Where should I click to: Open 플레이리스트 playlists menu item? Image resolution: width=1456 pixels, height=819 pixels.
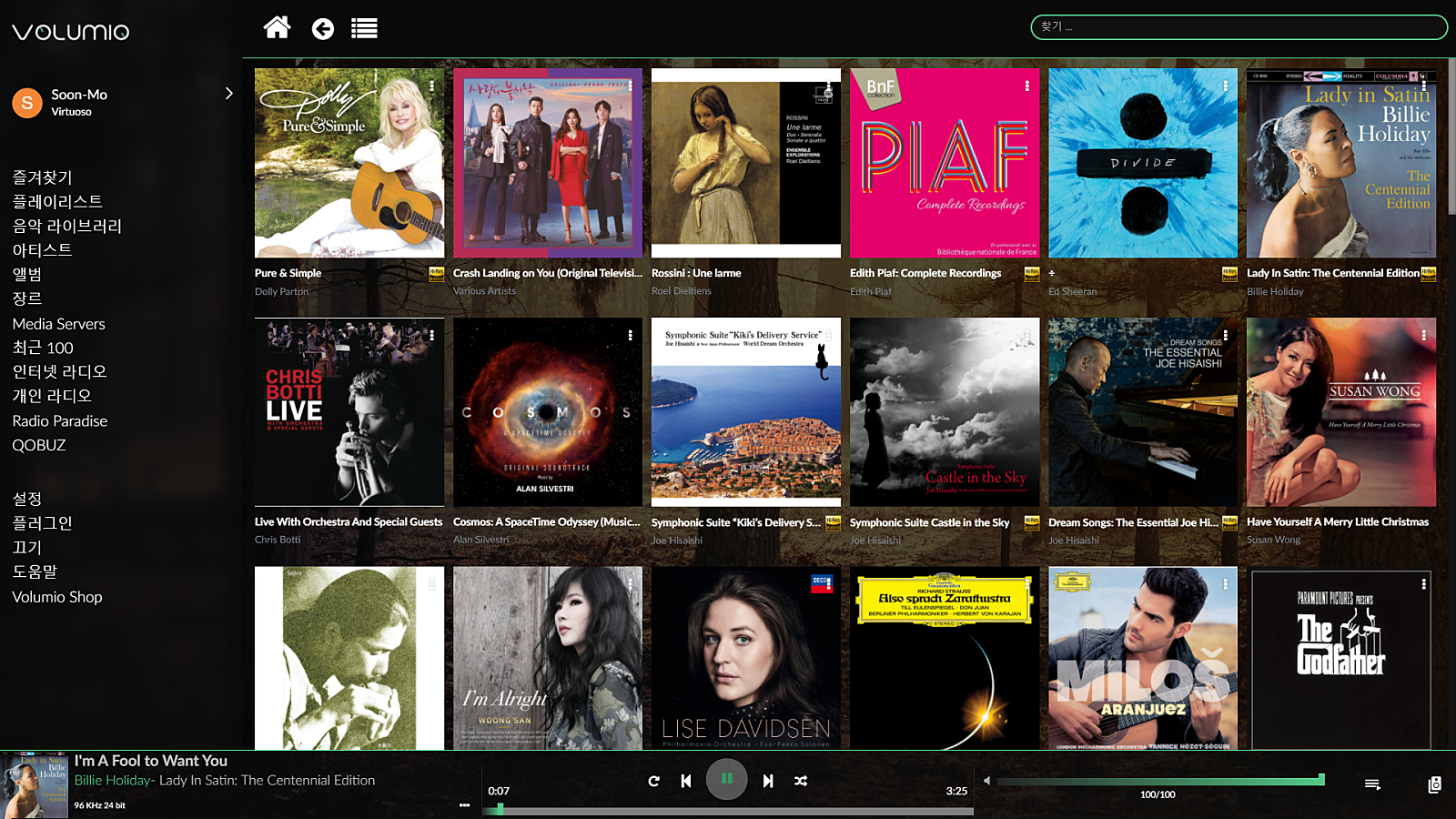click(x=57, y=201)
